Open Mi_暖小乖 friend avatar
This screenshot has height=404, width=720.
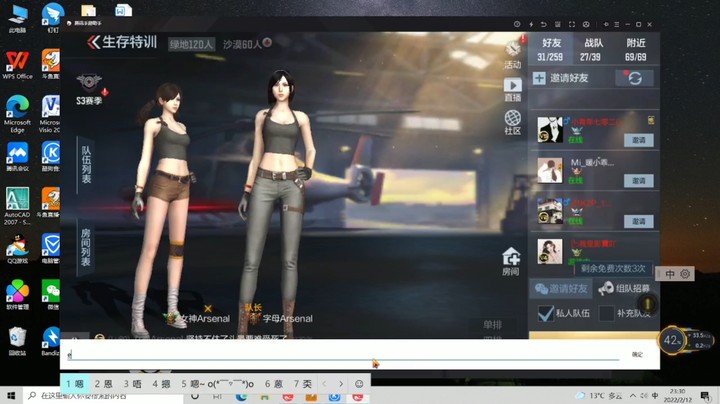[x=550, y=170]
